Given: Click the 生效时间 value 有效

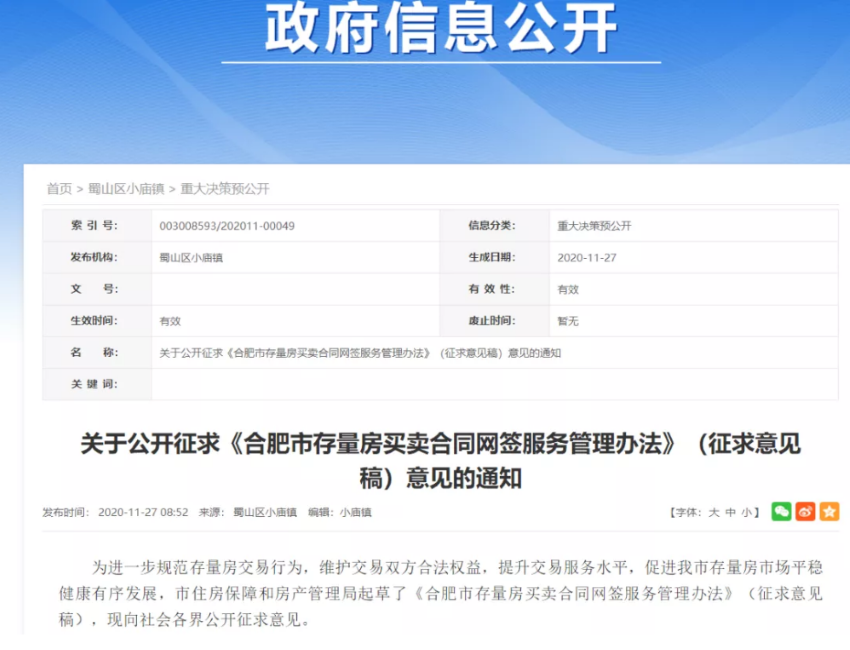Looking at the screenshot, I should click(x=170, y=321).
